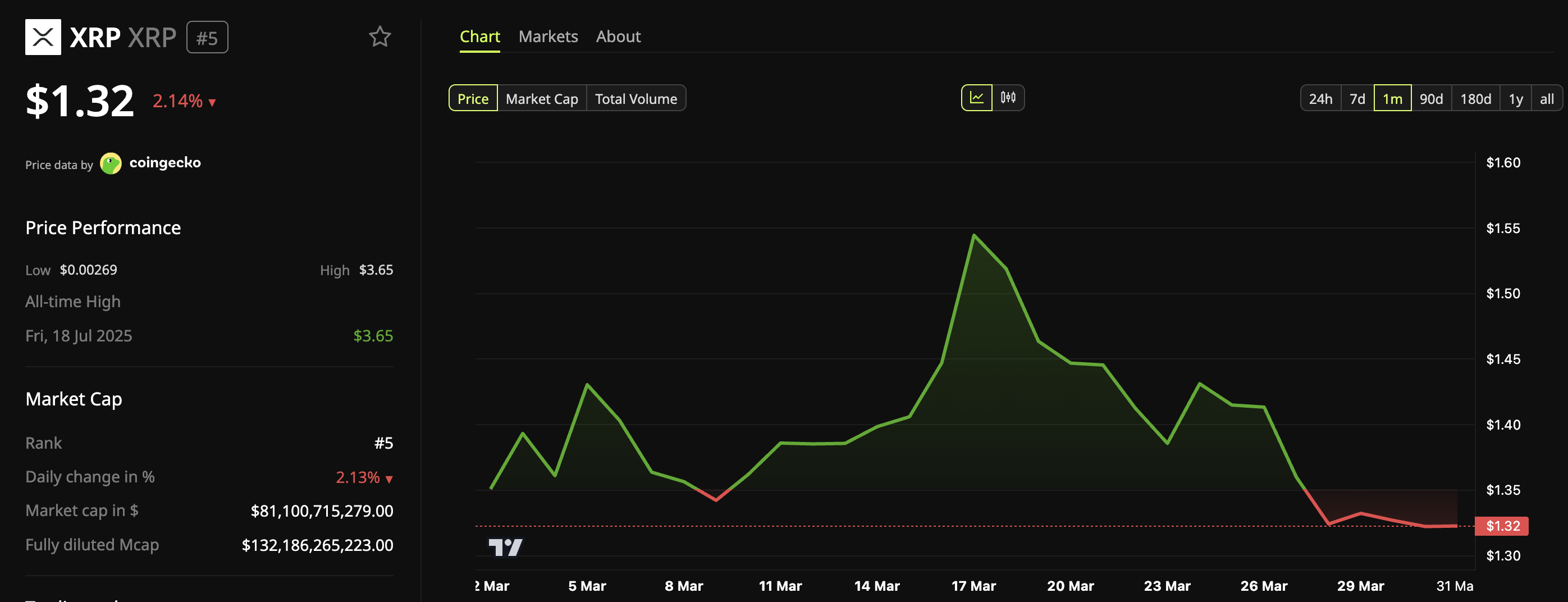Screen dimensions: 1568x602
Task: Click the Fri, 18 Jul 2025 date
Action: (79, 336)
